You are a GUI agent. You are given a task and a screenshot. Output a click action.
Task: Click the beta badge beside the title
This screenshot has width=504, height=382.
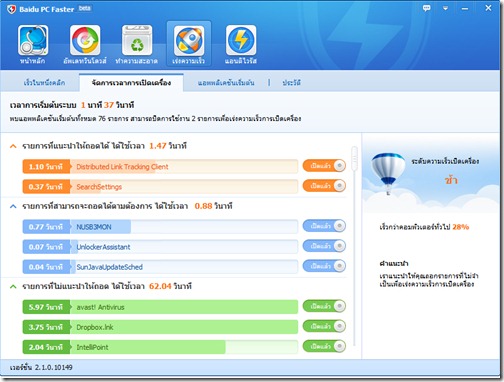[x=84, y=8]
